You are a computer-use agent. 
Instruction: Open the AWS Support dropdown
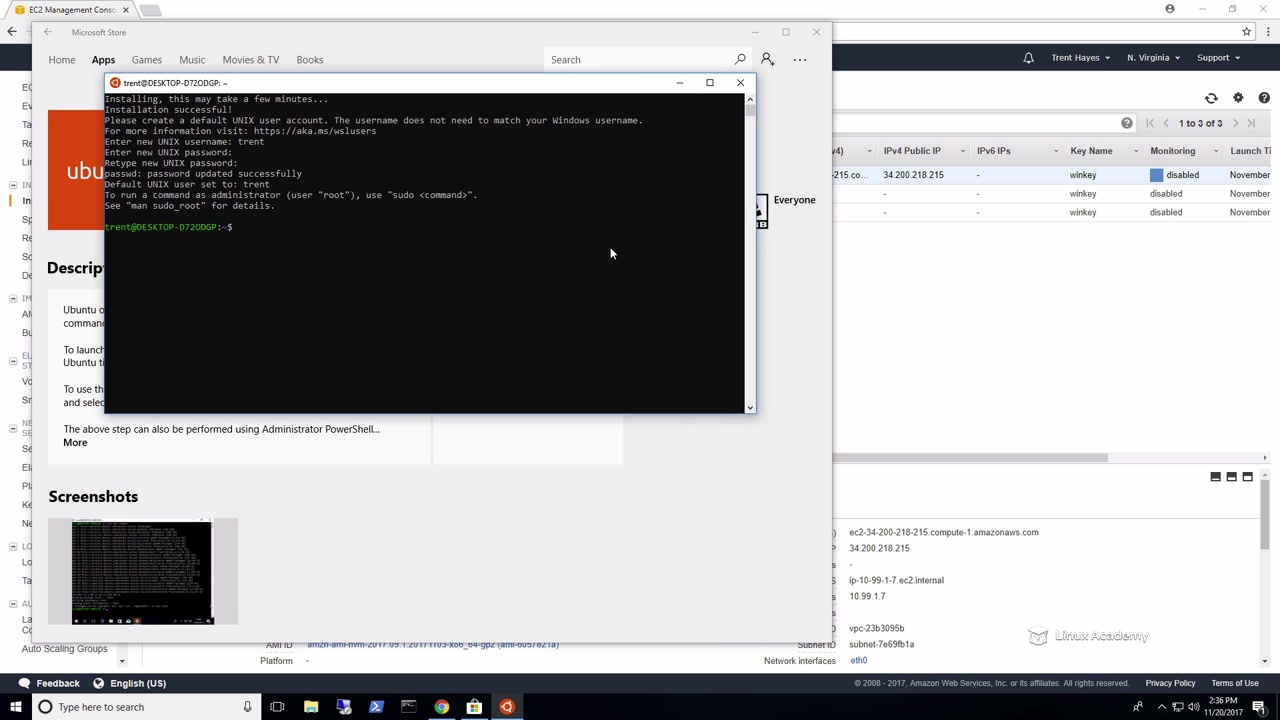1218,58
